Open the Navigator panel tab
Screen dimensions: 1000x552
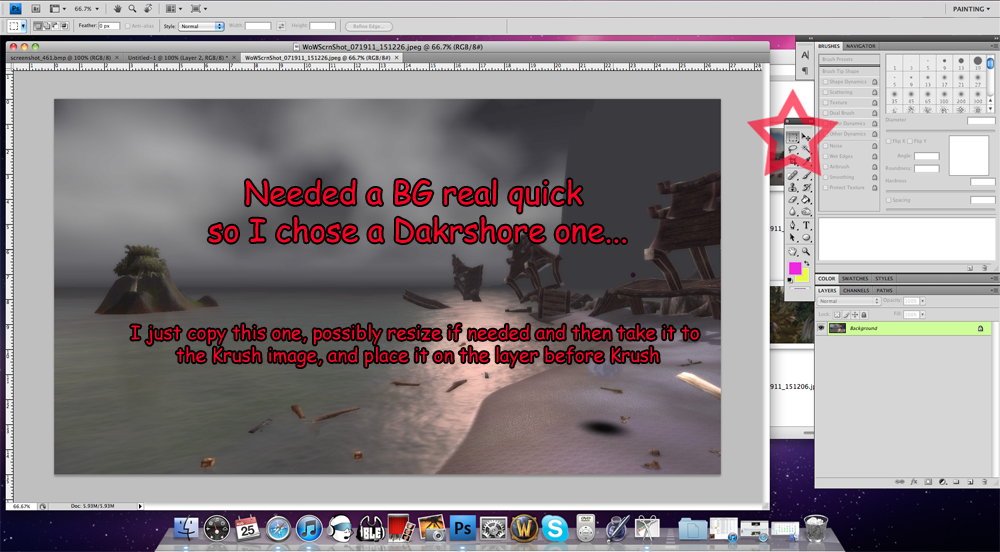(x=860, y=46)
